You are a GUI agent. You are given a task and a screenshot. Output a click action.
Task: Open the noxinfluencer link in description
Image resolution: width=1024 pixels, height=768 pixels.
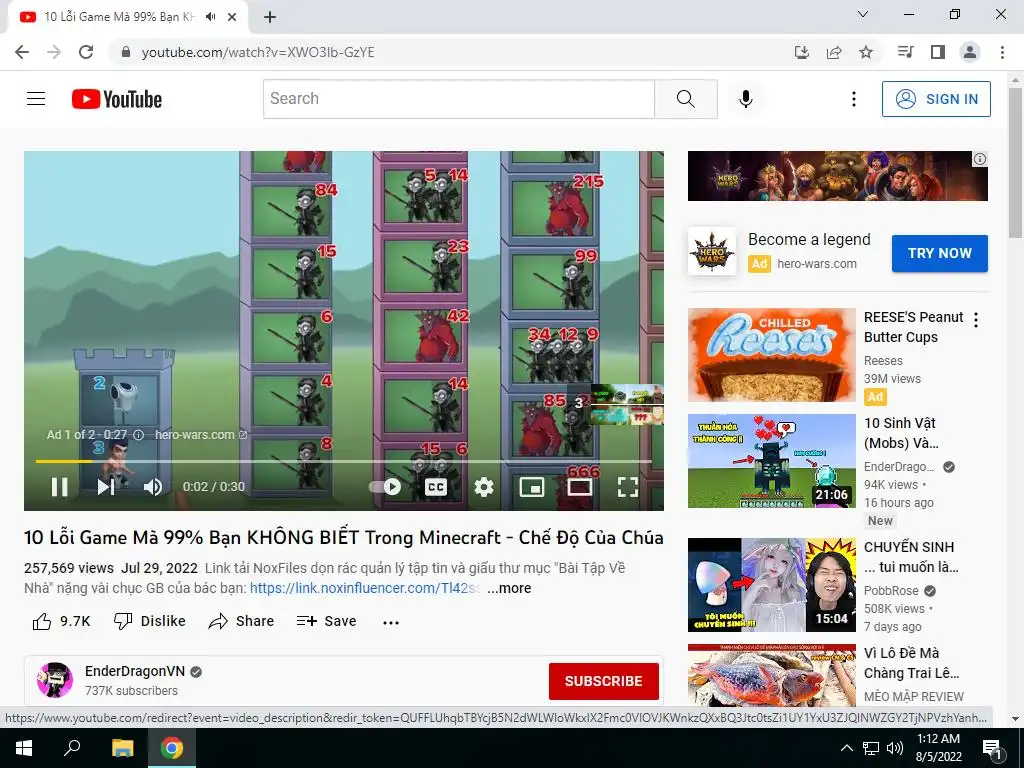click(364, 588)
